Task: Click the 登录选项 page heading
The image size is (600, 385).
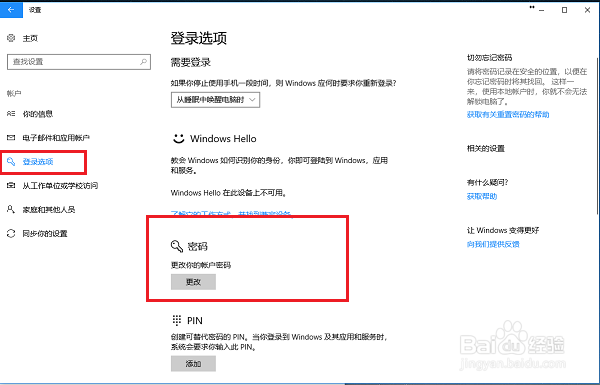Action: [199, 38]
